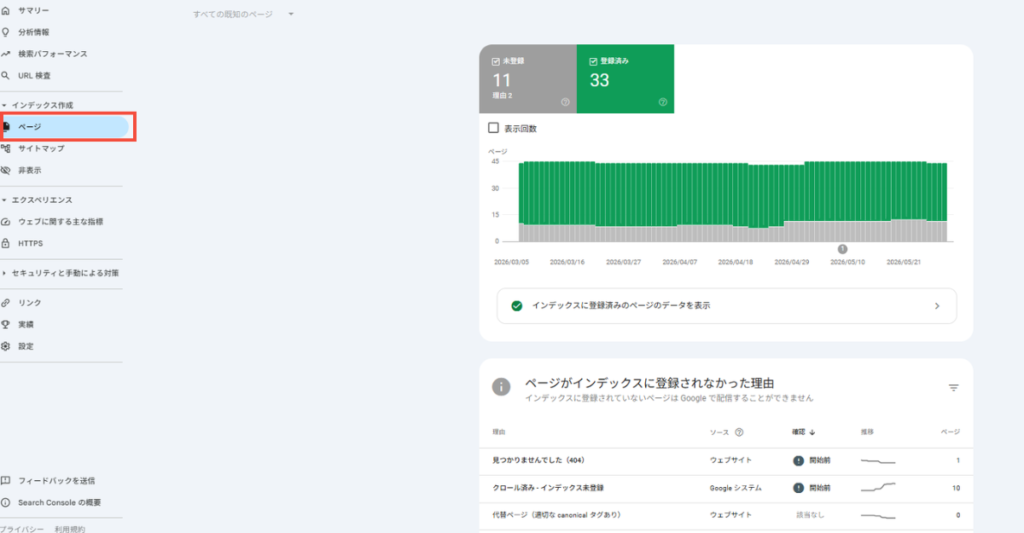Click help icon next to ソース header

(x=739, y=432)
